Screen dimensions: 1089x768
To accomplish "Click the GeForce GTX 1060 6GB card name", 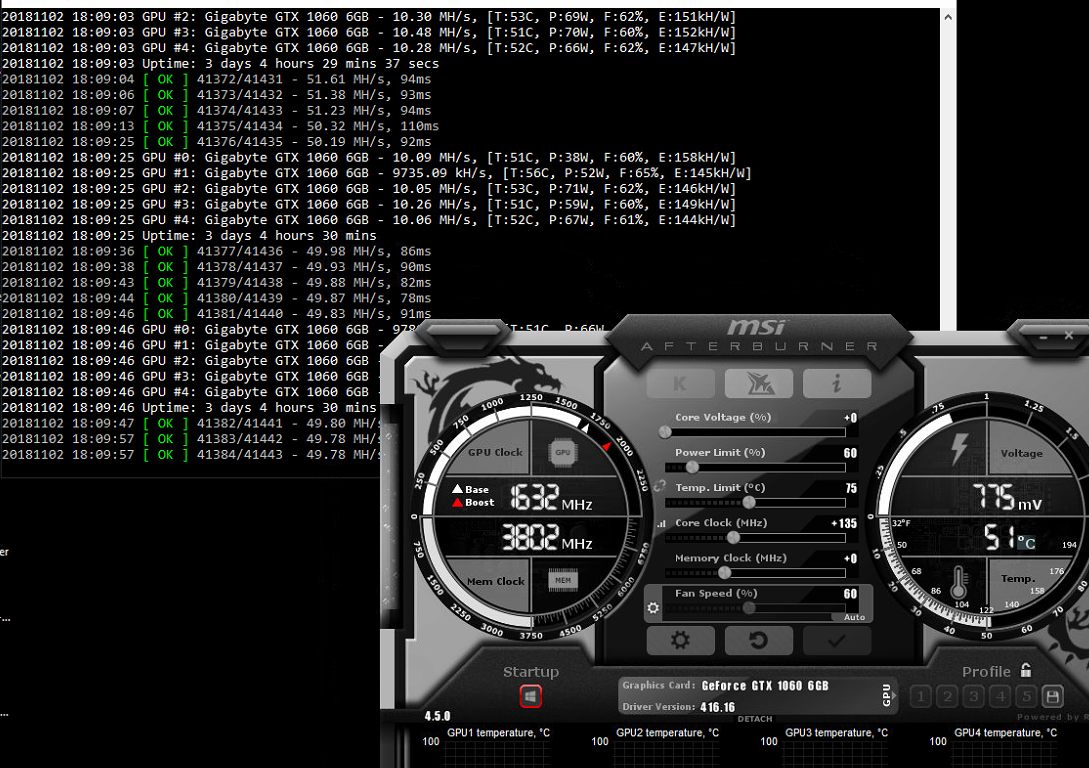I will pyautogui.click(x=765, y=685).
